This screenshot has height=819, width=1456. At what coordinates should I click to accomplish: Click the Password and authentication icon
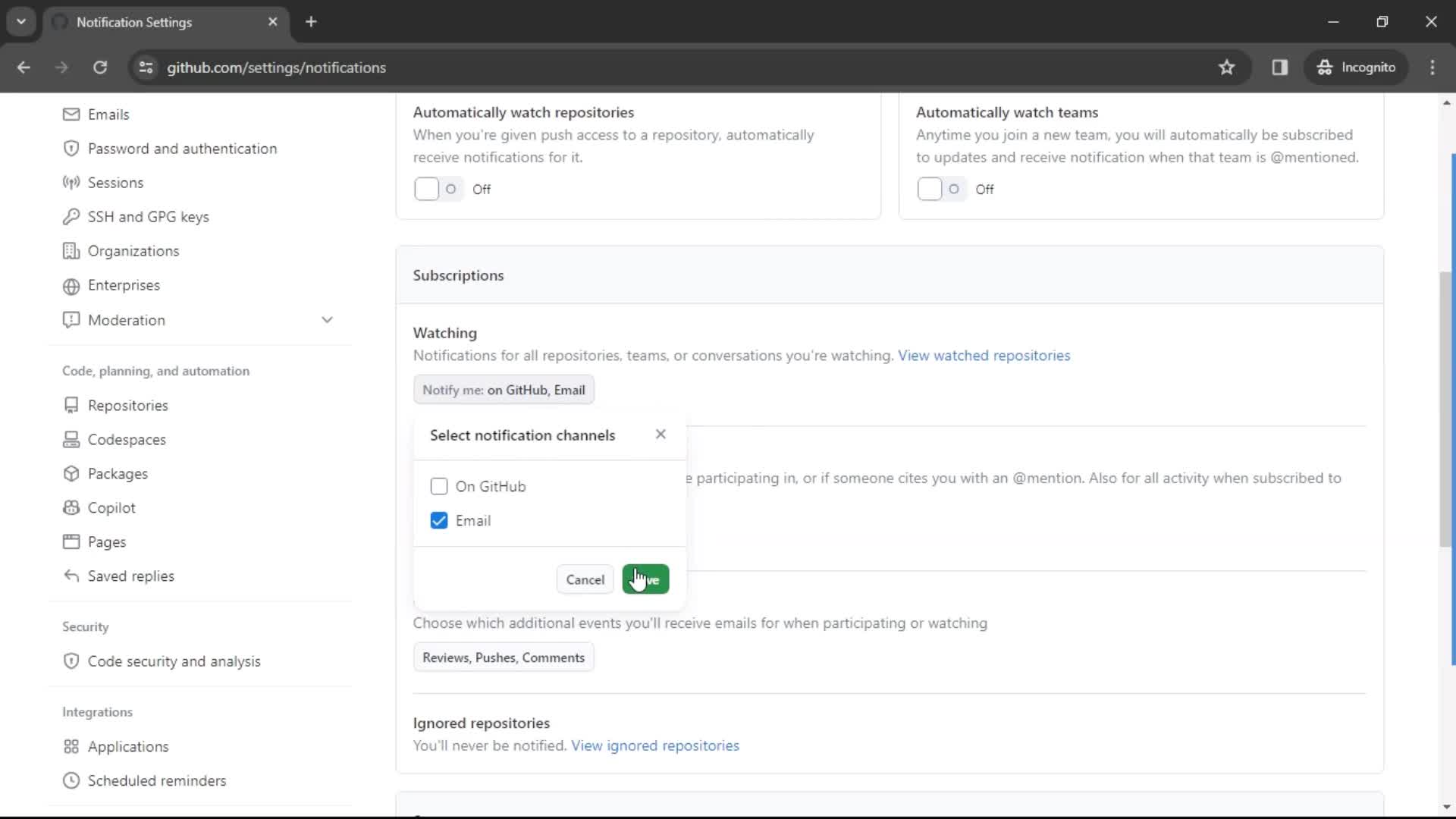coord(70,148)
